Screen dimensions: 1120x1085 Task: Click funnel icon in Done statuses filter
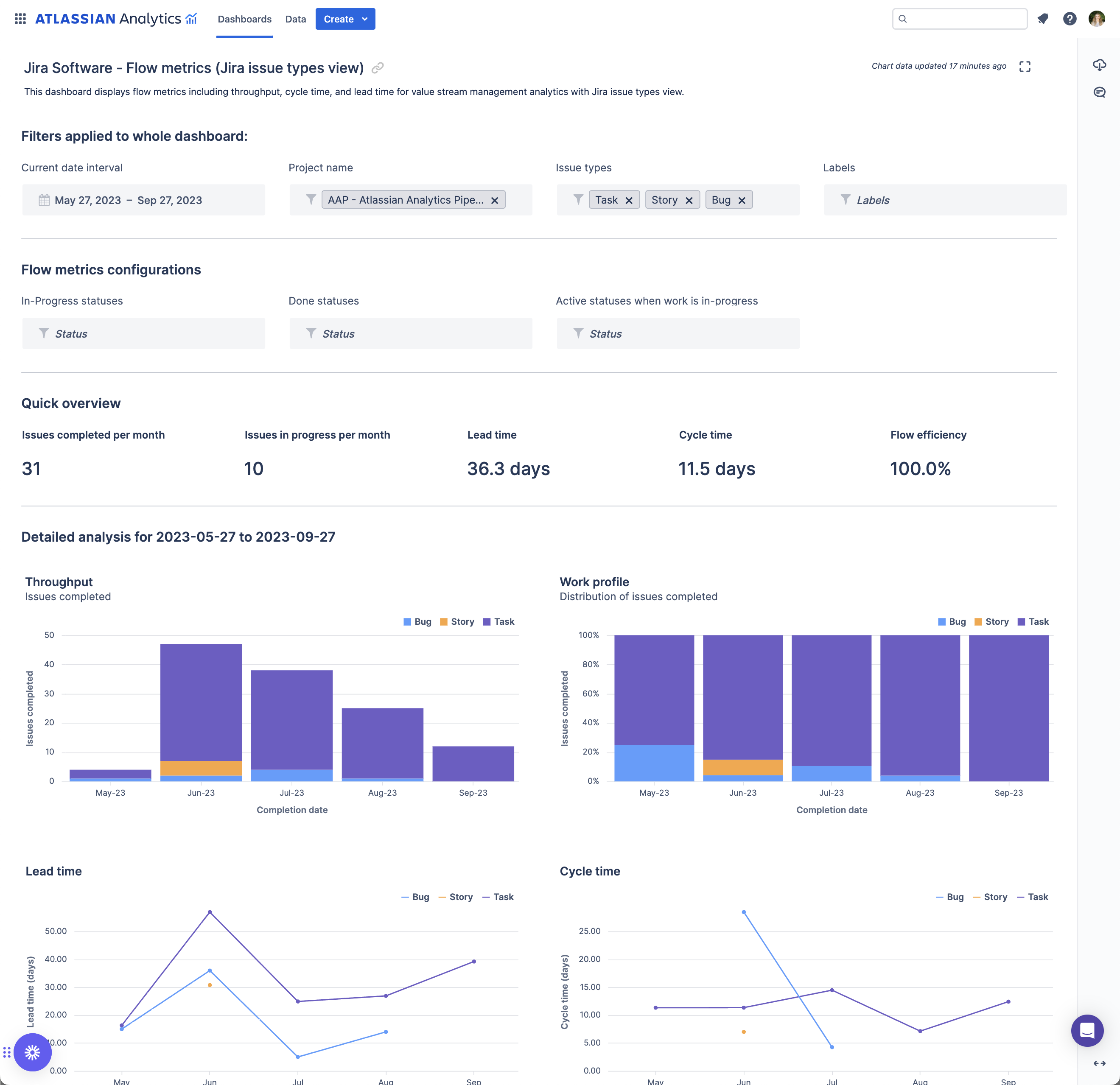pyautogui.click(x=311, y=333)
